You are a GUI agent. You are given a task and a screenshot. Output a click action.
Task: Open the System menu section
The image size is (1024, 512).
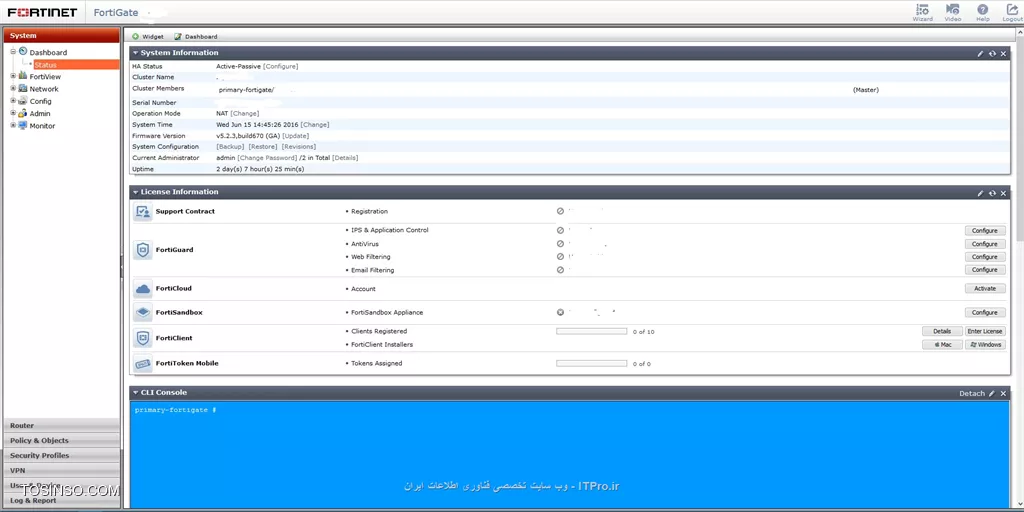click(62, 36)
